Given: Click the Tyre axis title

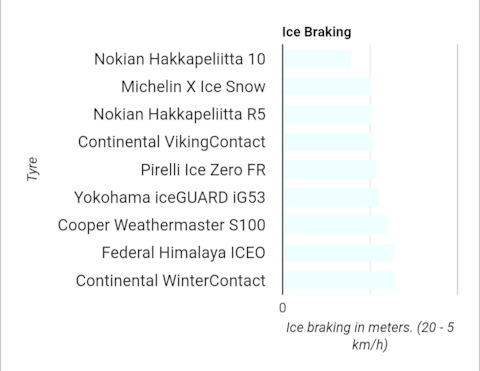Looking at the screenshot, I should (x=32, y=169).
